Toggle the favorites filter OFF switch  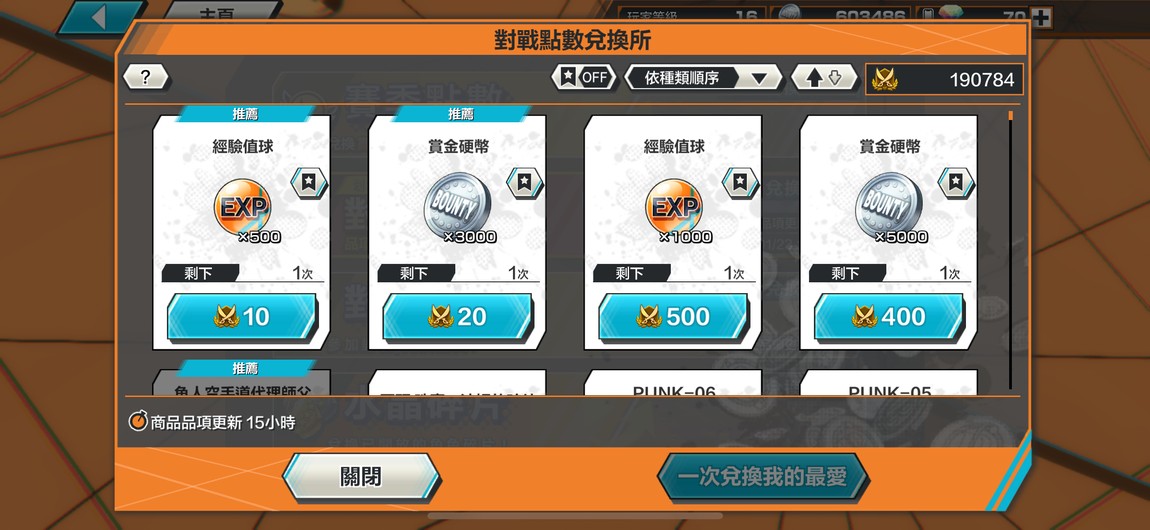(585, 78)
